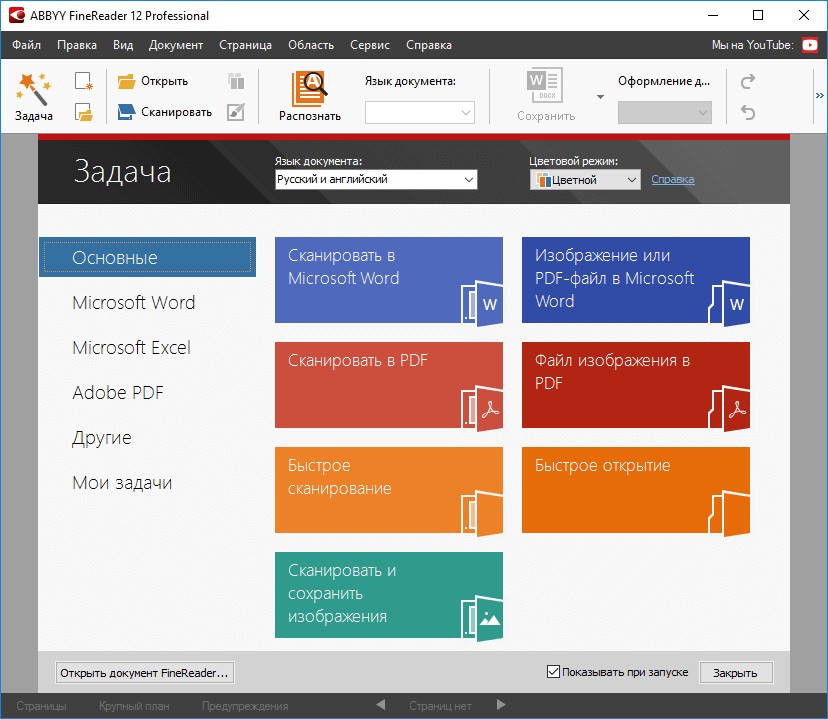Image resolution: width=828 pixels, height=719 pixels.
Task: Open the Файл menu
Action: pyautogui.click(x=26, y=45)
